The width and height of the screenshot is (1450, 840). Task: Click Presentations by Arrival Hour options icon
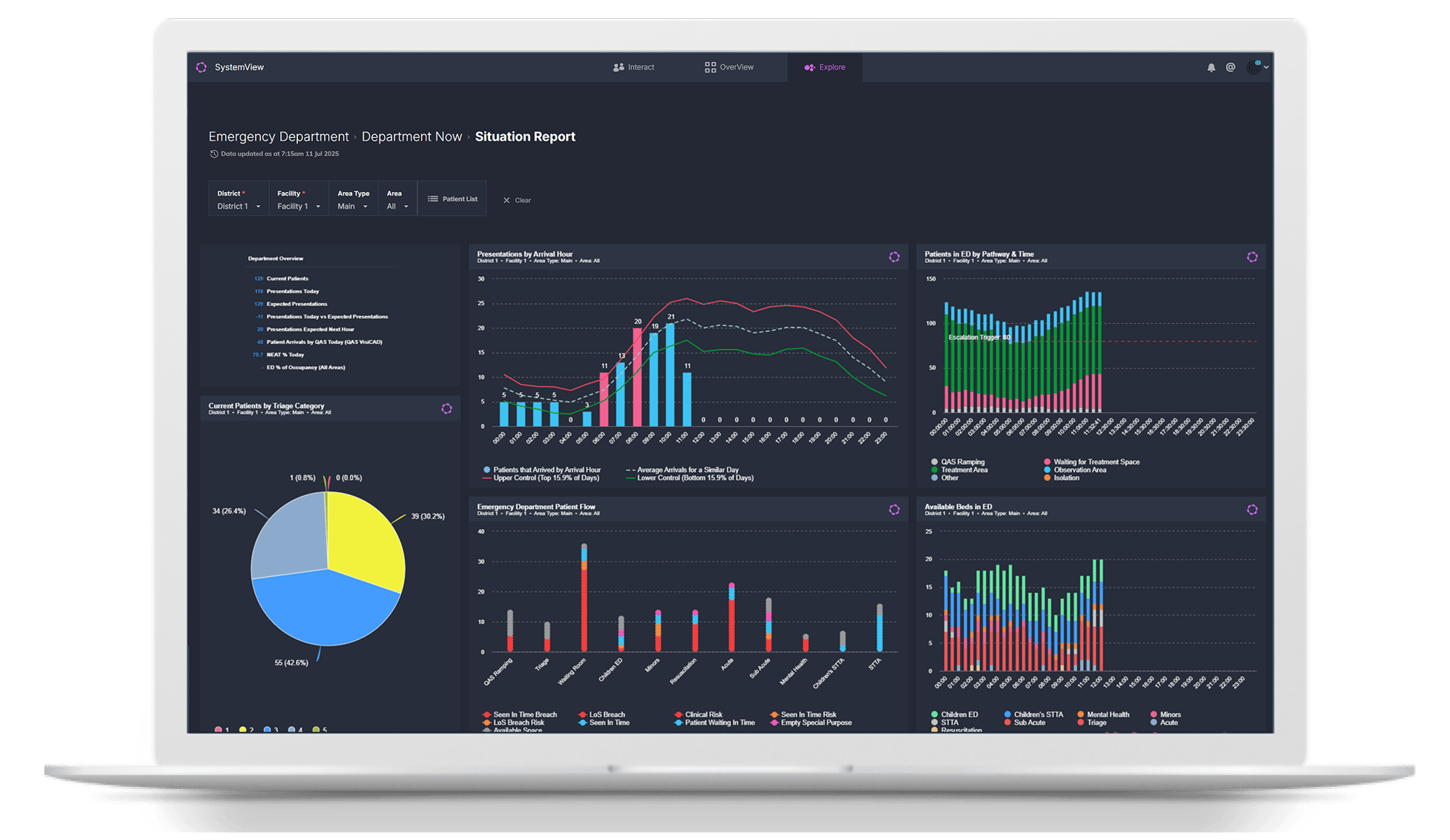coord(894,257)
